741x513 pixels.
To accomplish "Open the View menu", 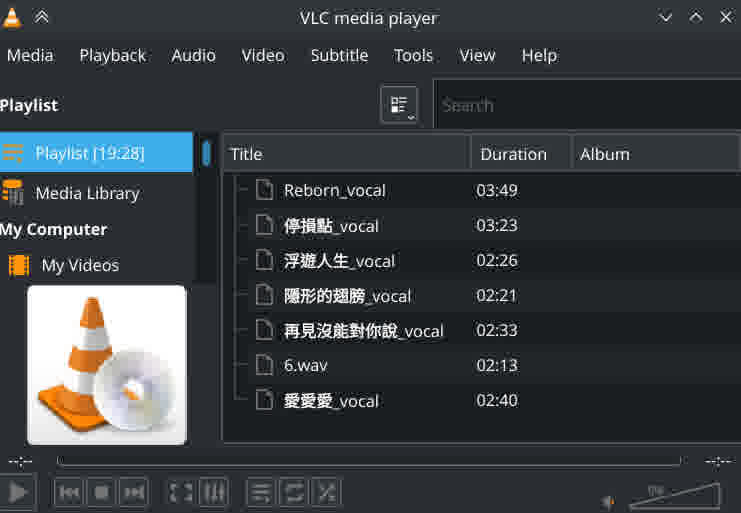I will coord(478,56).
